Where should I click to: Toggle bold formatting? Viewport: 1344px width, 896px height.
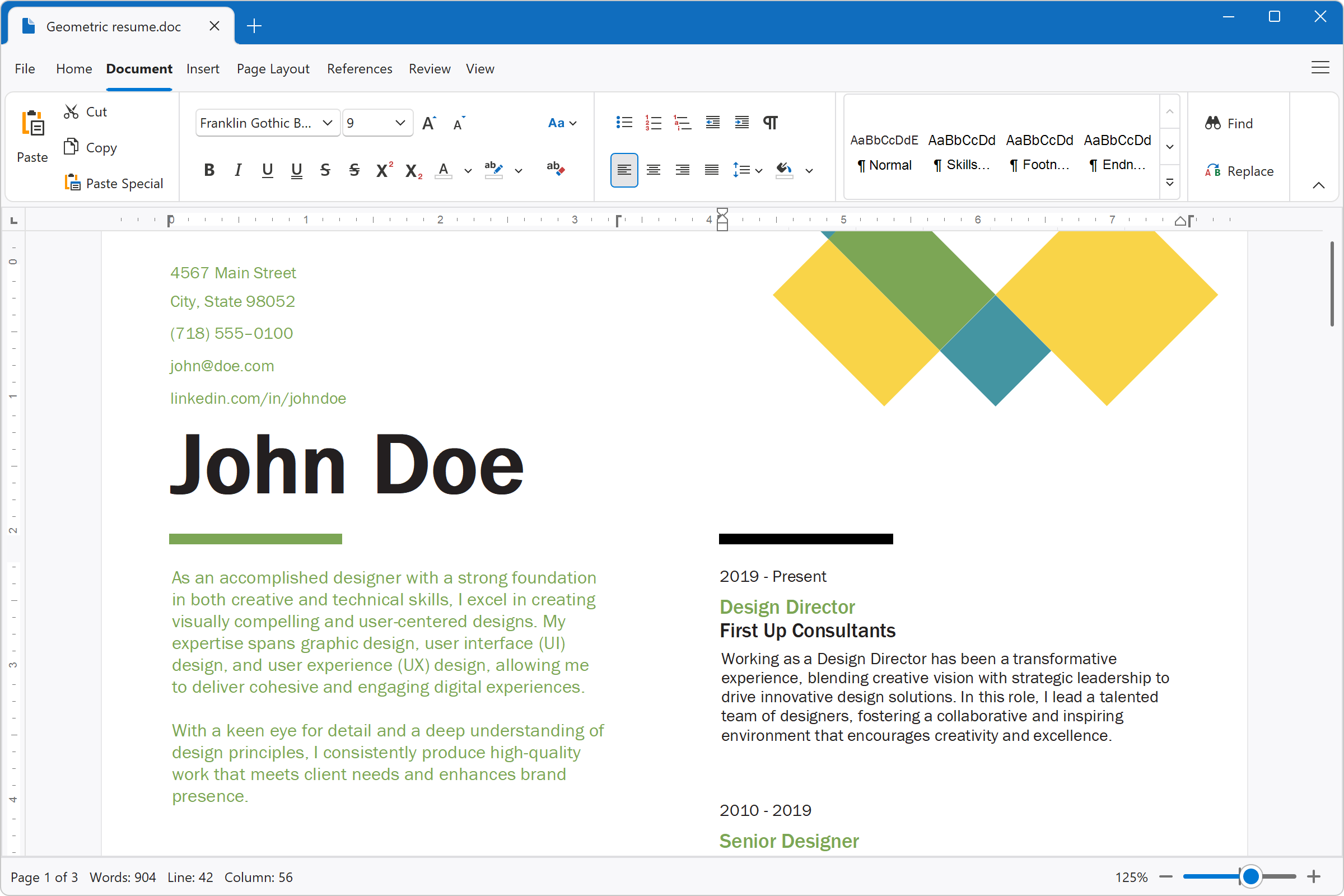tap(209, 169)
